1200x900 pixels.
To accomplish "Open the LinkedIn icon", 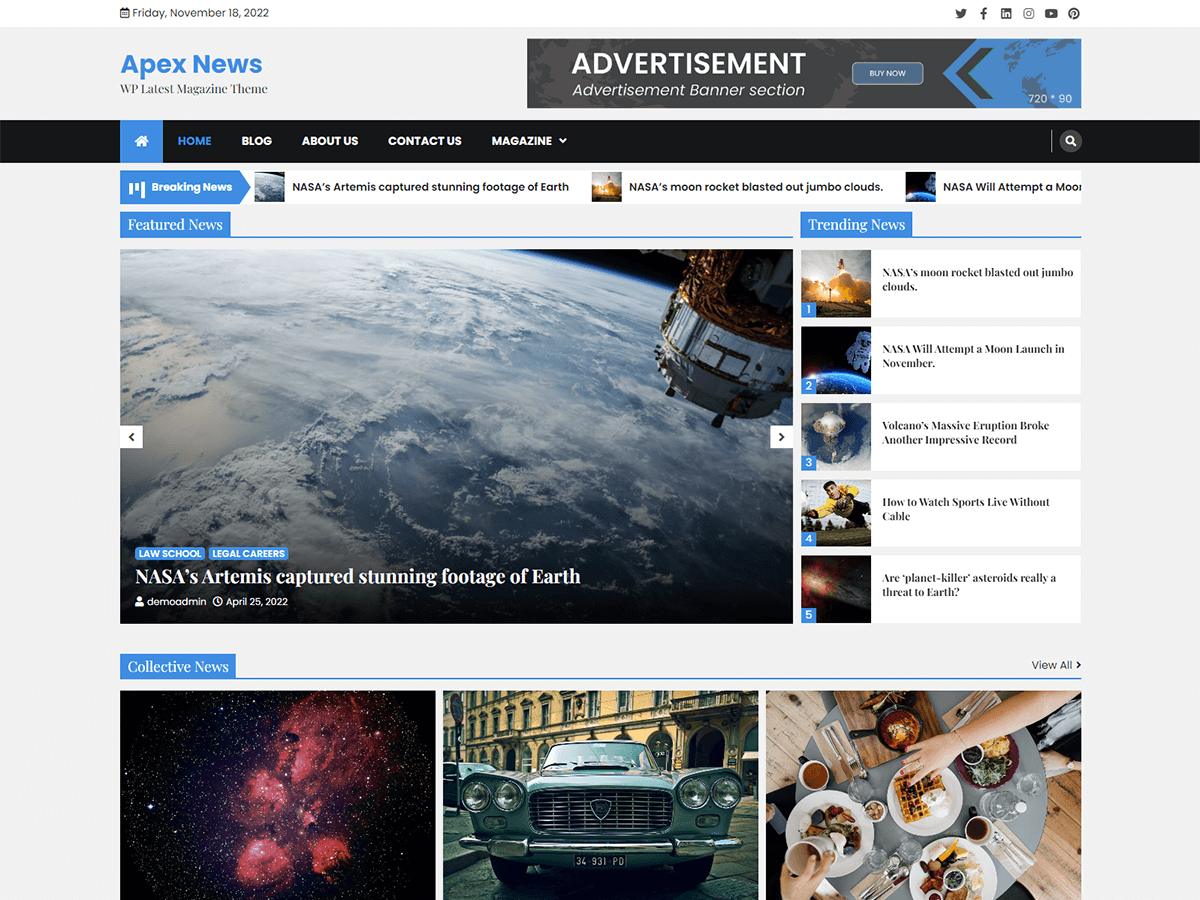I will coord(1006,13).
